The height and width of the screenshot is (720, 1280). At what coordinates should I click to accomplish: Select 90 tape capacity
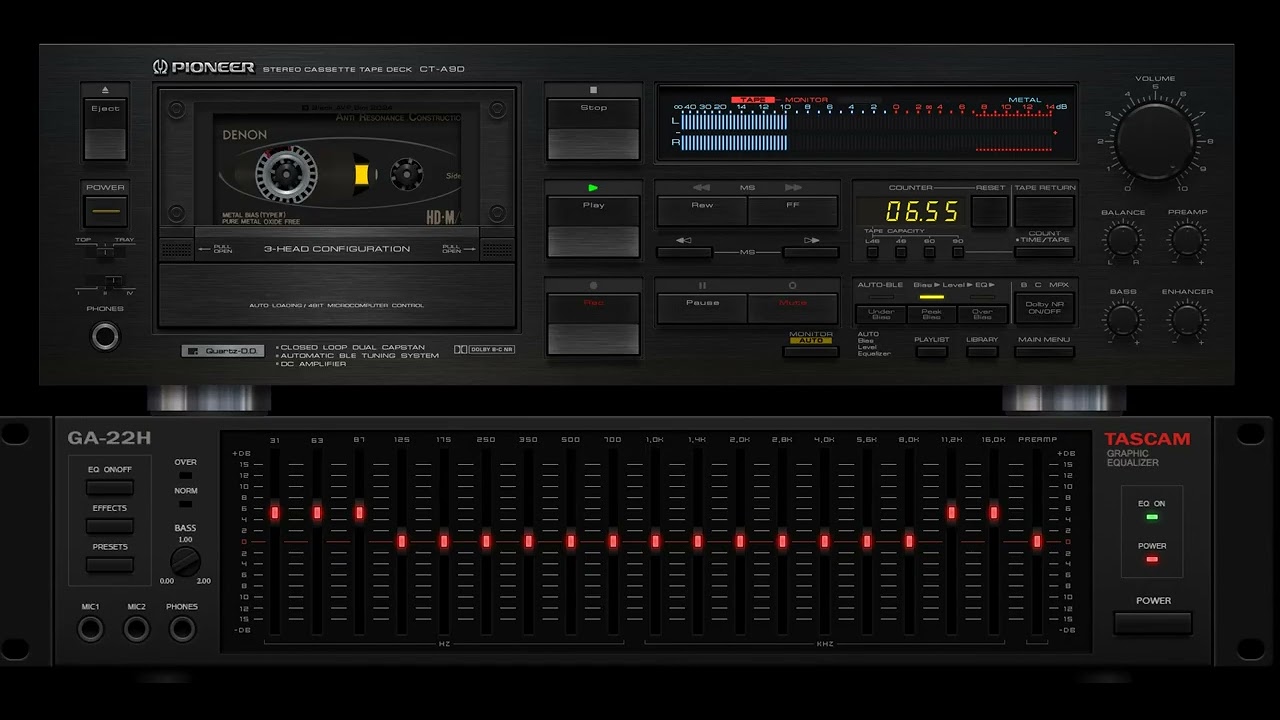pos(958,252)
